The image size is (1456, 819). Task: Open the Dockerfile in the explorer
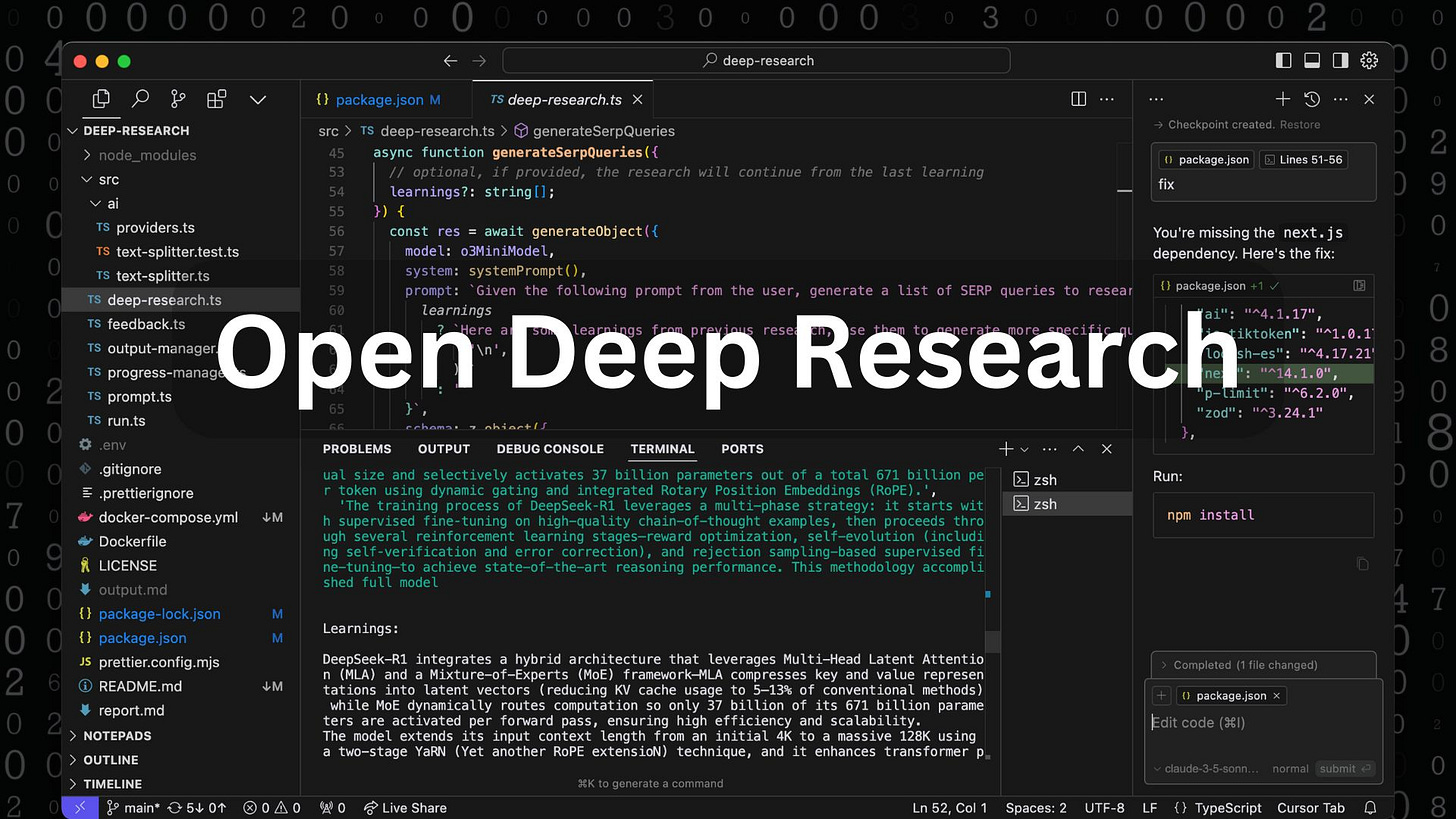coord(132,541)
